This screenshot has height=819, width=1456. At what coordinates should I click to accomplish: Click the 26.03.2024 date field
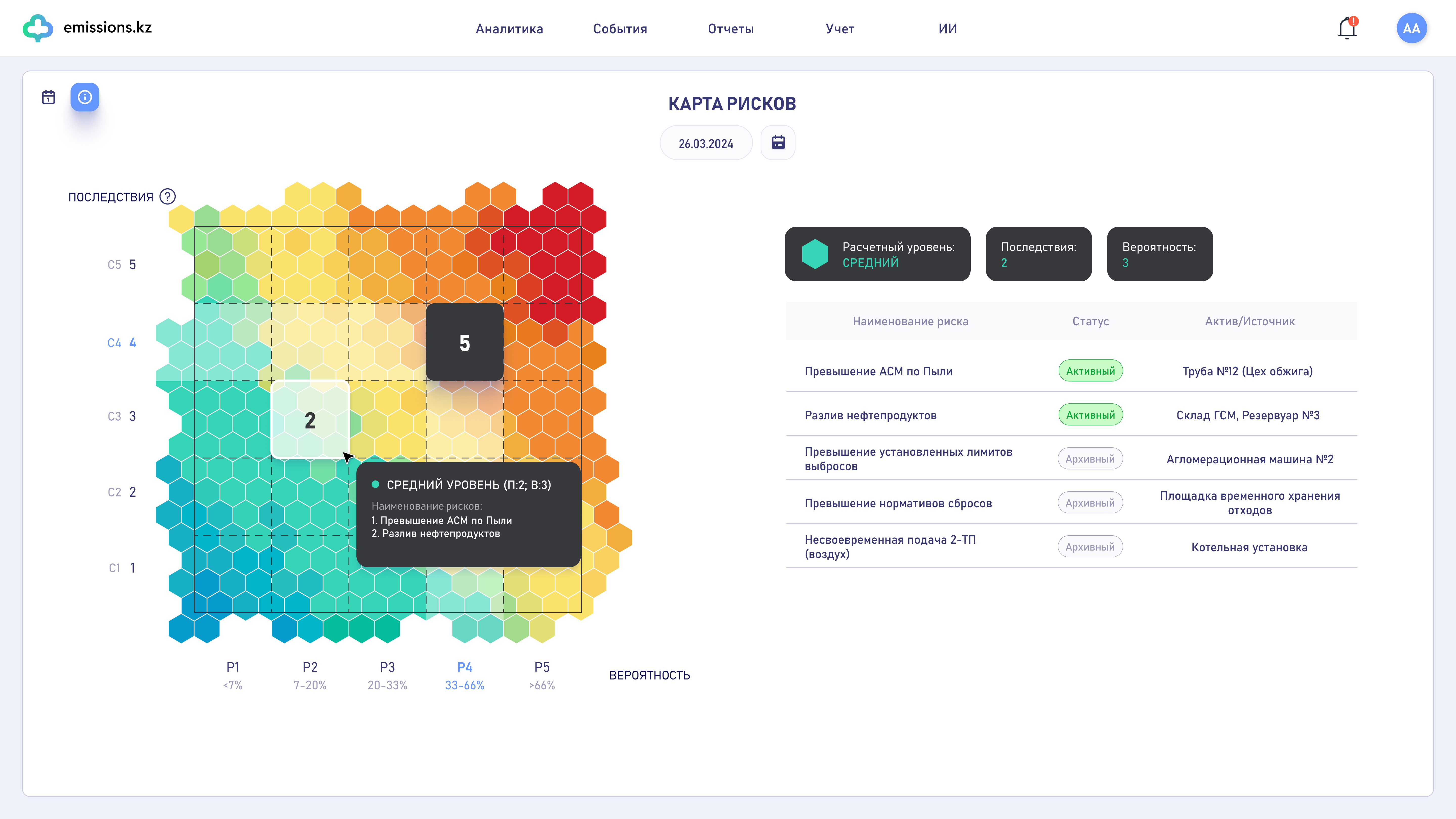tap(706, 144)
